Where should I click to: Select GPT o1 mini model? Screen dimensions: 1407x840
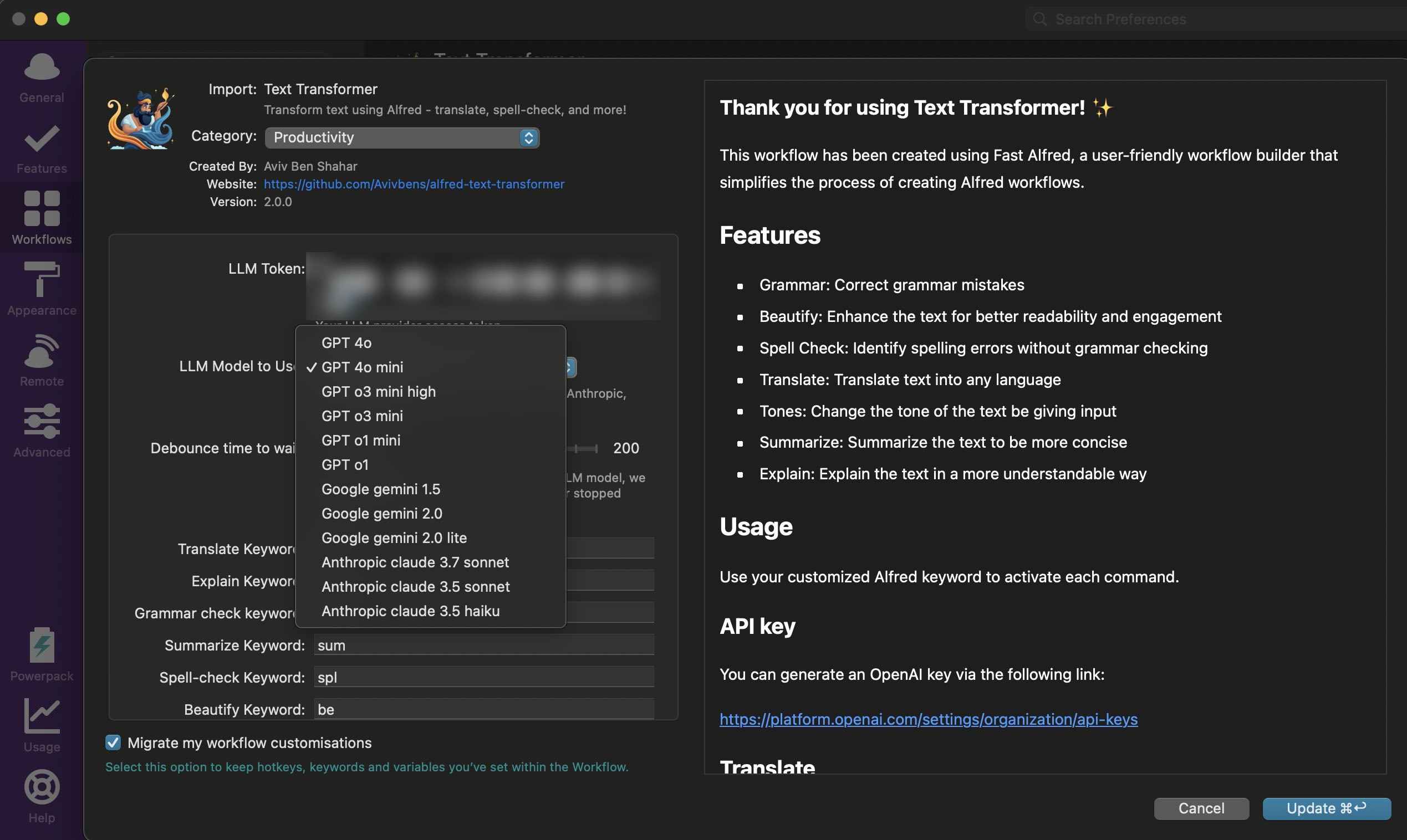pyautogui.click(x=430, y=440)
